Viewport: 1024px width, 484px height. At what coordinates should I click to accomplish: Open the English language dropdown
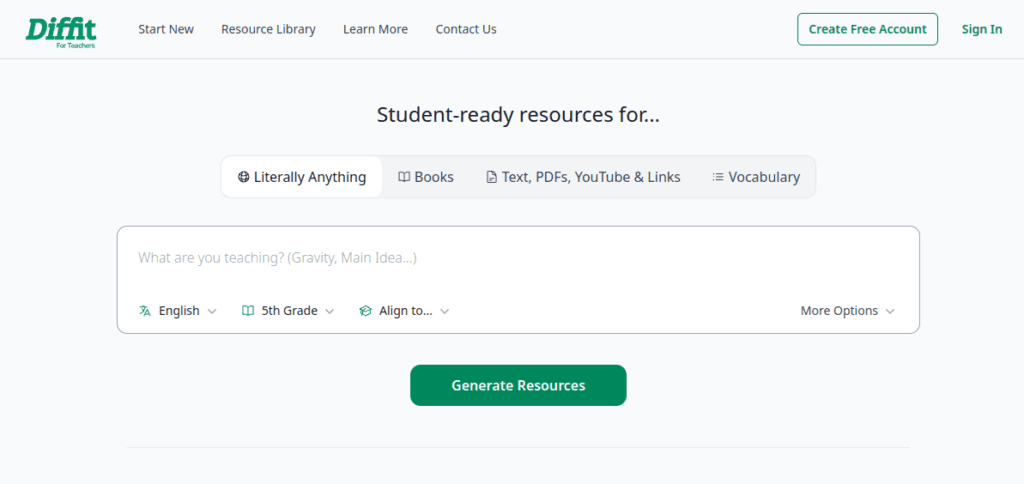tap(178, 311)
